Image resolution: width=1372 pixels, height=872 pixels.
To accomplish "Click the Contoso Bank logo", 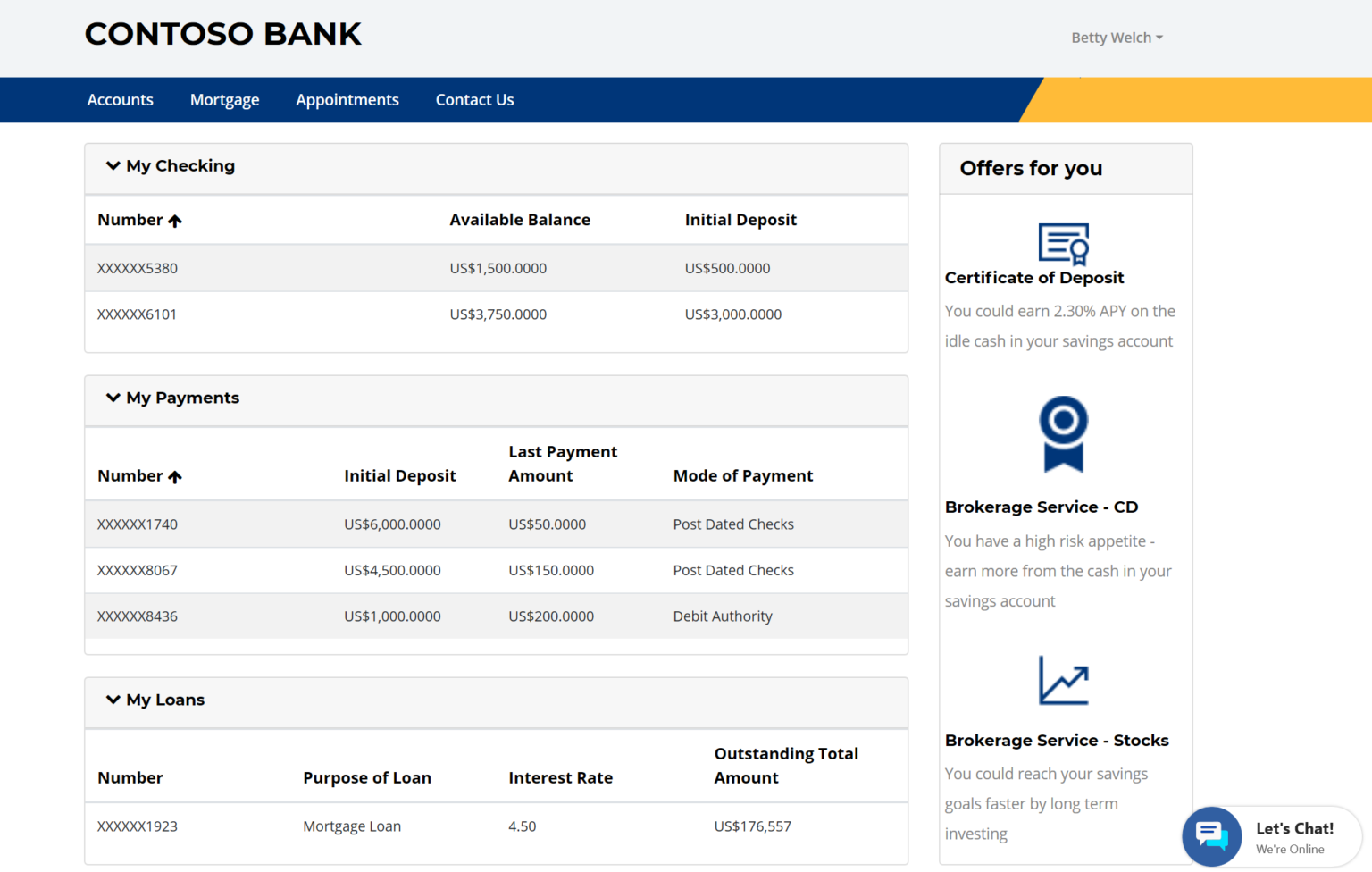I will click(222, 34).
